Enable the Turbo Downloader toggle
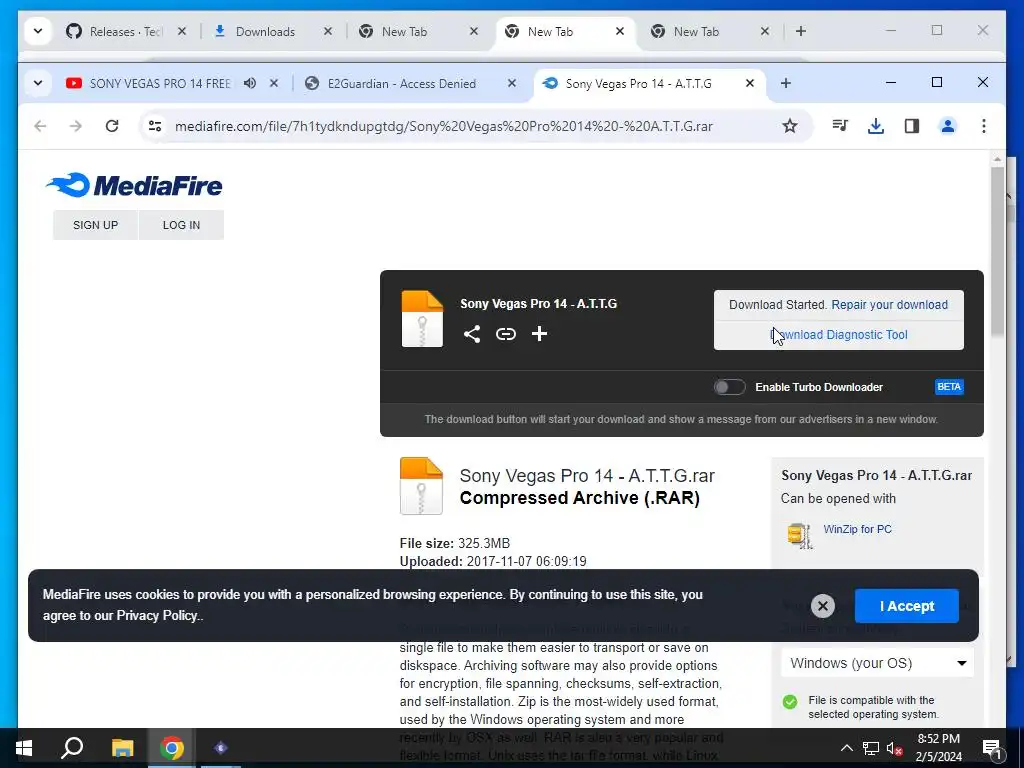 click(729, 387)
